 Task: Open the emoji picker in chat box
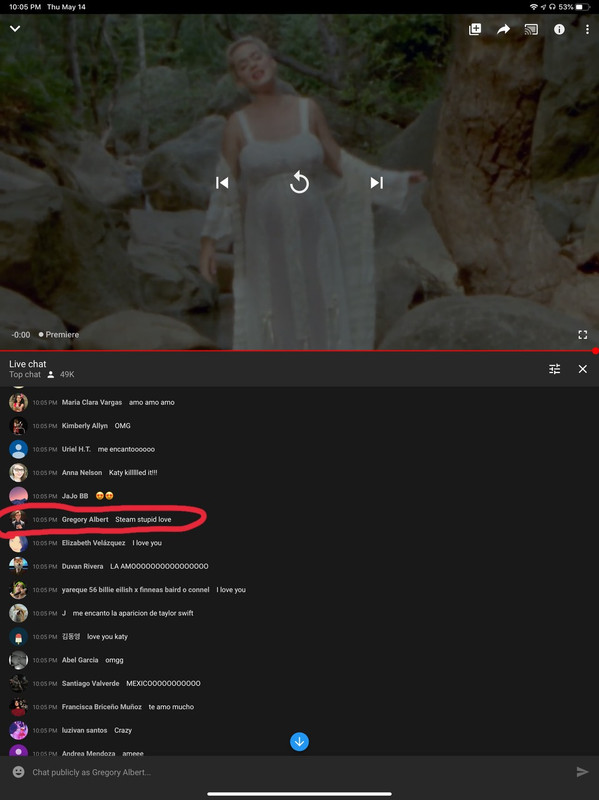point(18,772)
